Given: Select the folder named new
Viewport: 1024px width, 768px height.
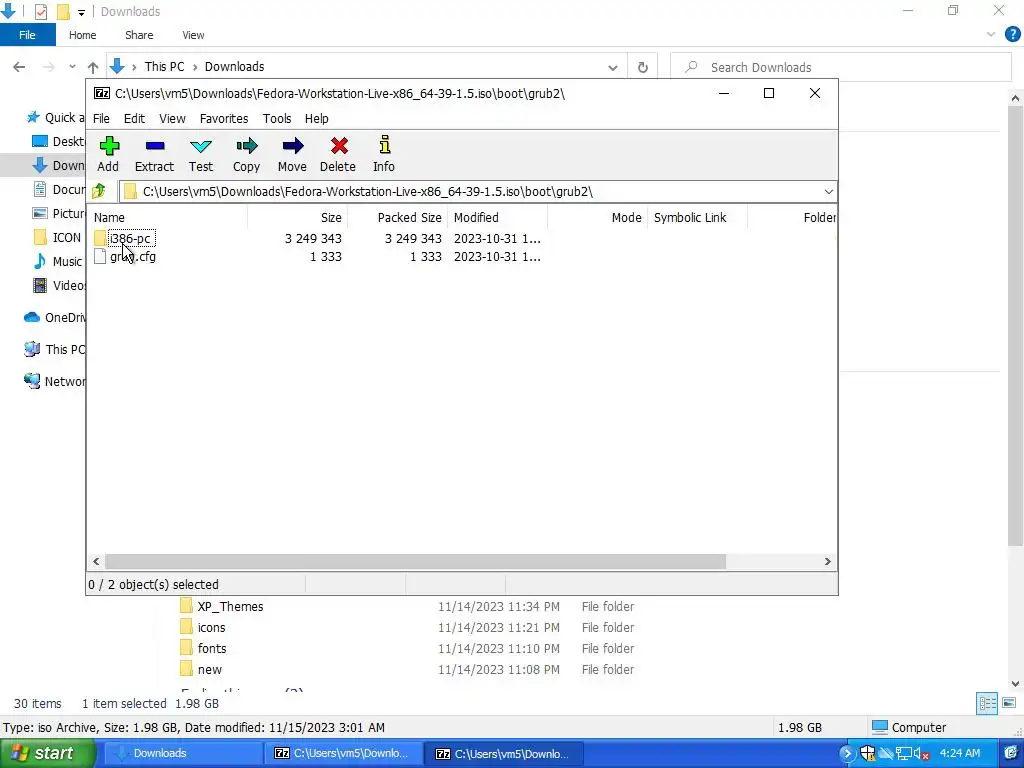Looking at the screenshot, I should 201,669.
